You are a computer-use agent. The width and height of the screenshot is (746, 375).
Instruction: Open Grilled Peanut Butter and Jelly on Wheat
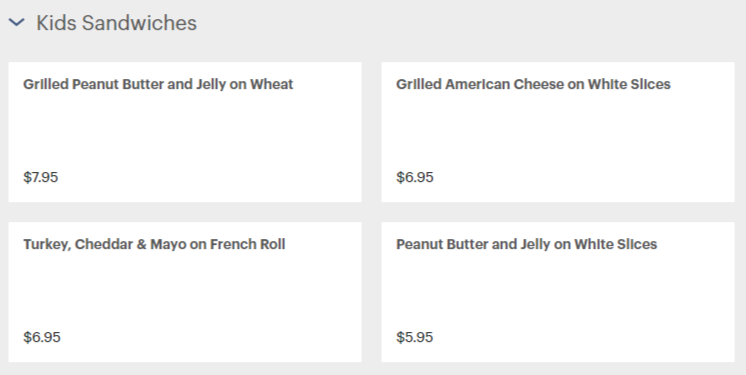(x=158, y=84)
